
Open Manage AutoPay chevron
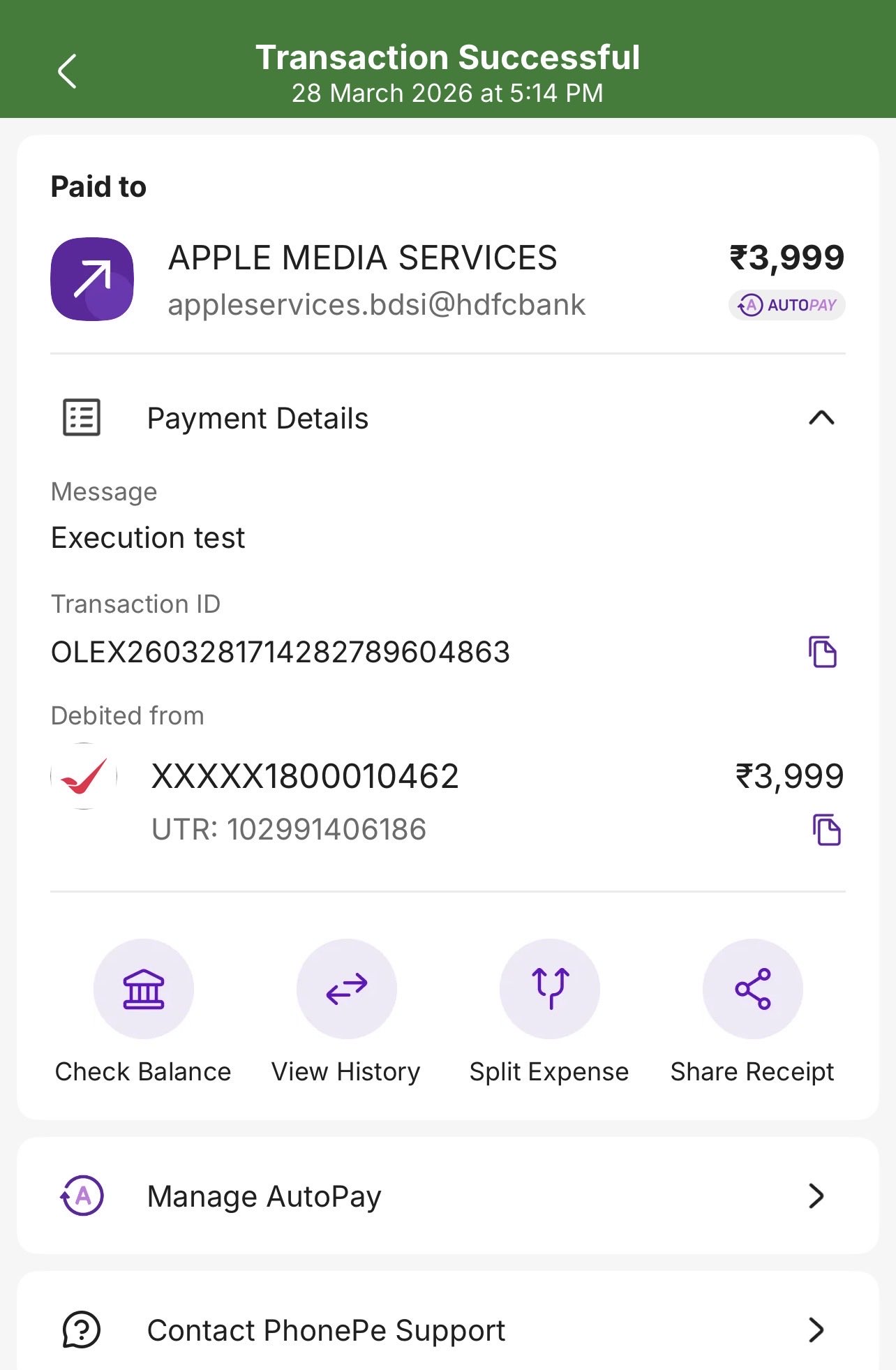(x=816, y=1196)
